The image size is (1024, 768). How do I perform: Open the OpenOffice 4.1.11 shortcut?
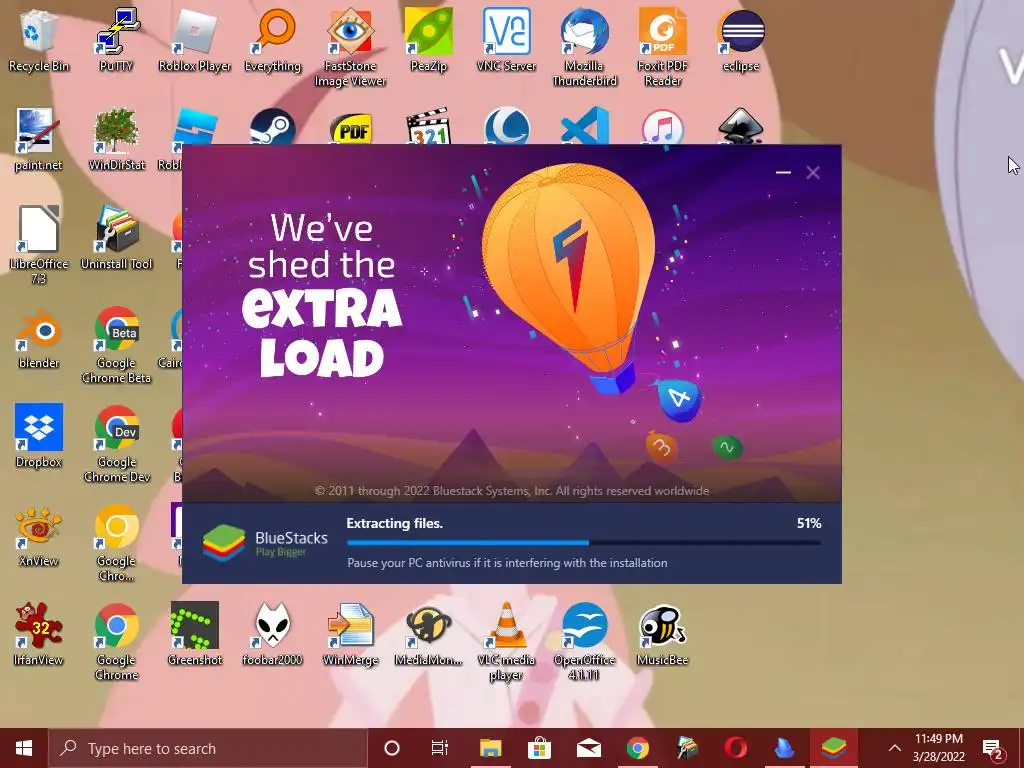[584, 641]
